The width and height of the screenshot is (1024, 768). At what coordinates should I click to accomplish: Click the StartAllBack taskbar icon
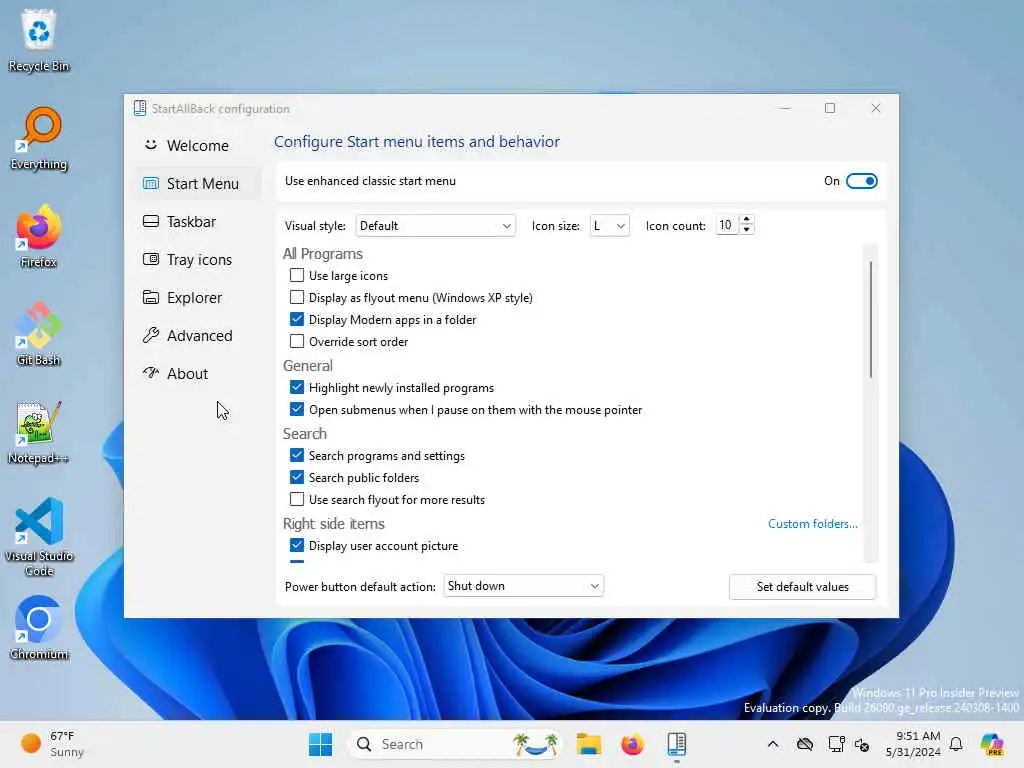677,744
